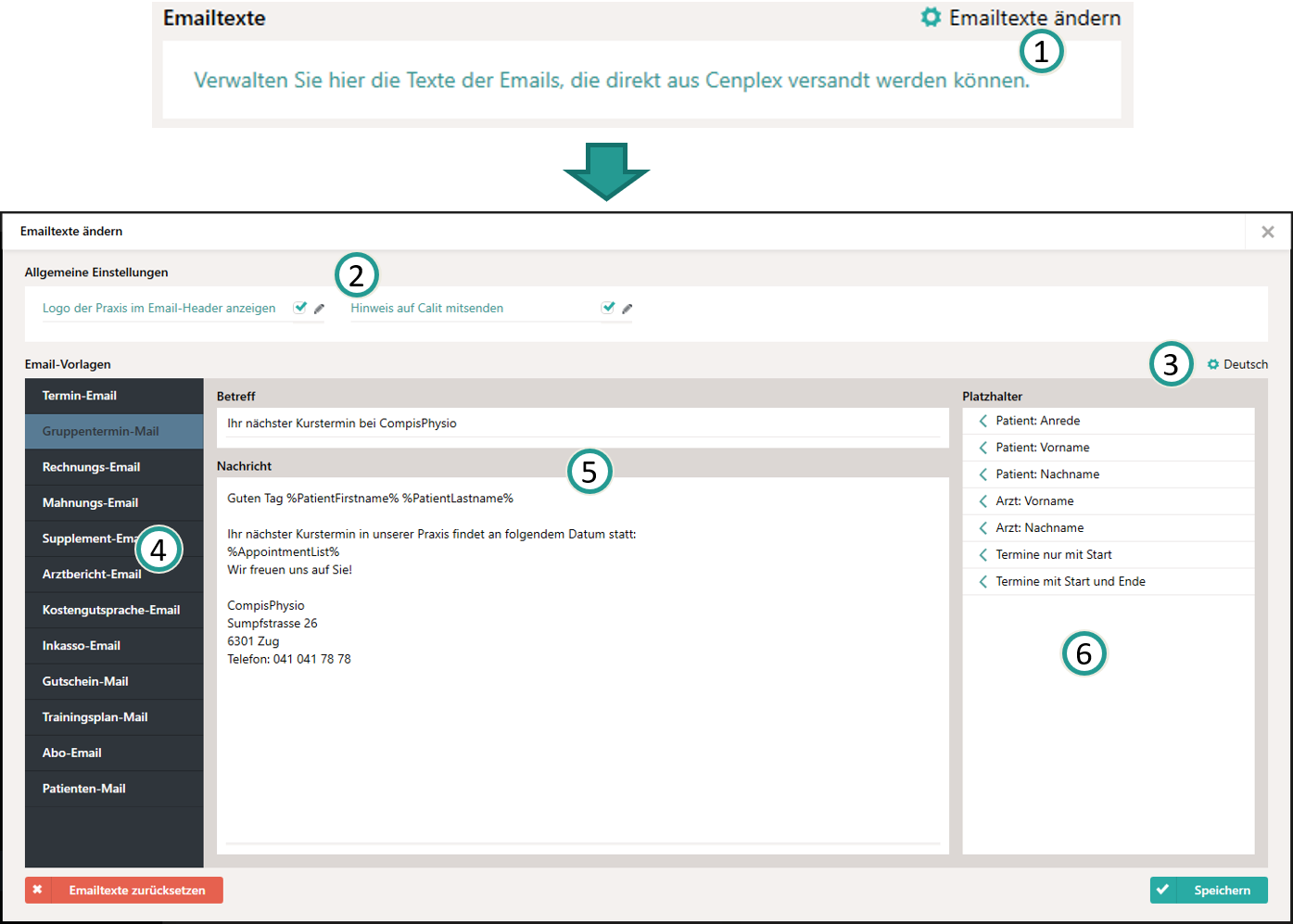Insert placeholder chevron for Arzt: Vorname
The height and width of the screenshot is (924, 1293).
(x=982, y=501)
